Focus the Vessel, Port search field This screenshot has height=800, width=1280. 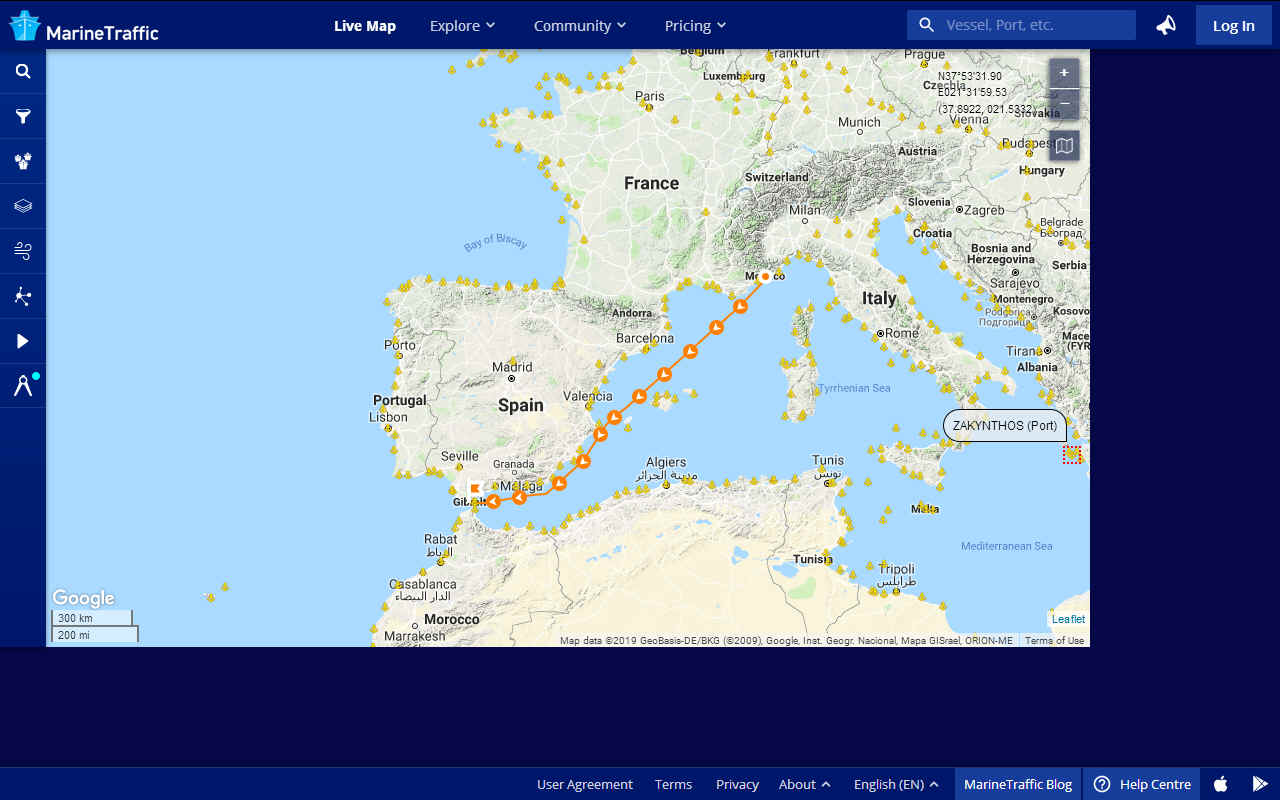click(1021, 25)
